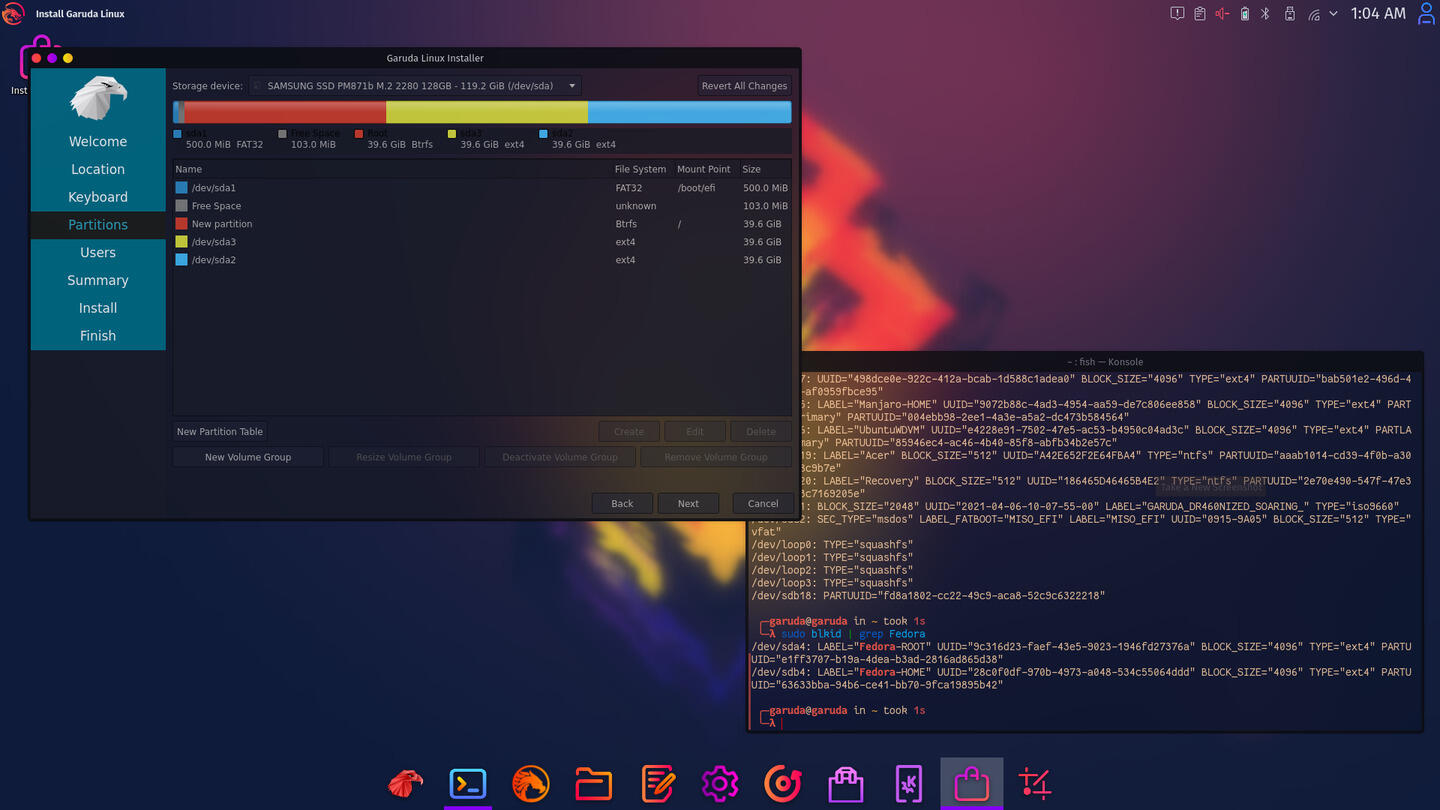Click the Garuda logo in the top-left panel corner
This screenshot has width=1440, height=810.
13,14
